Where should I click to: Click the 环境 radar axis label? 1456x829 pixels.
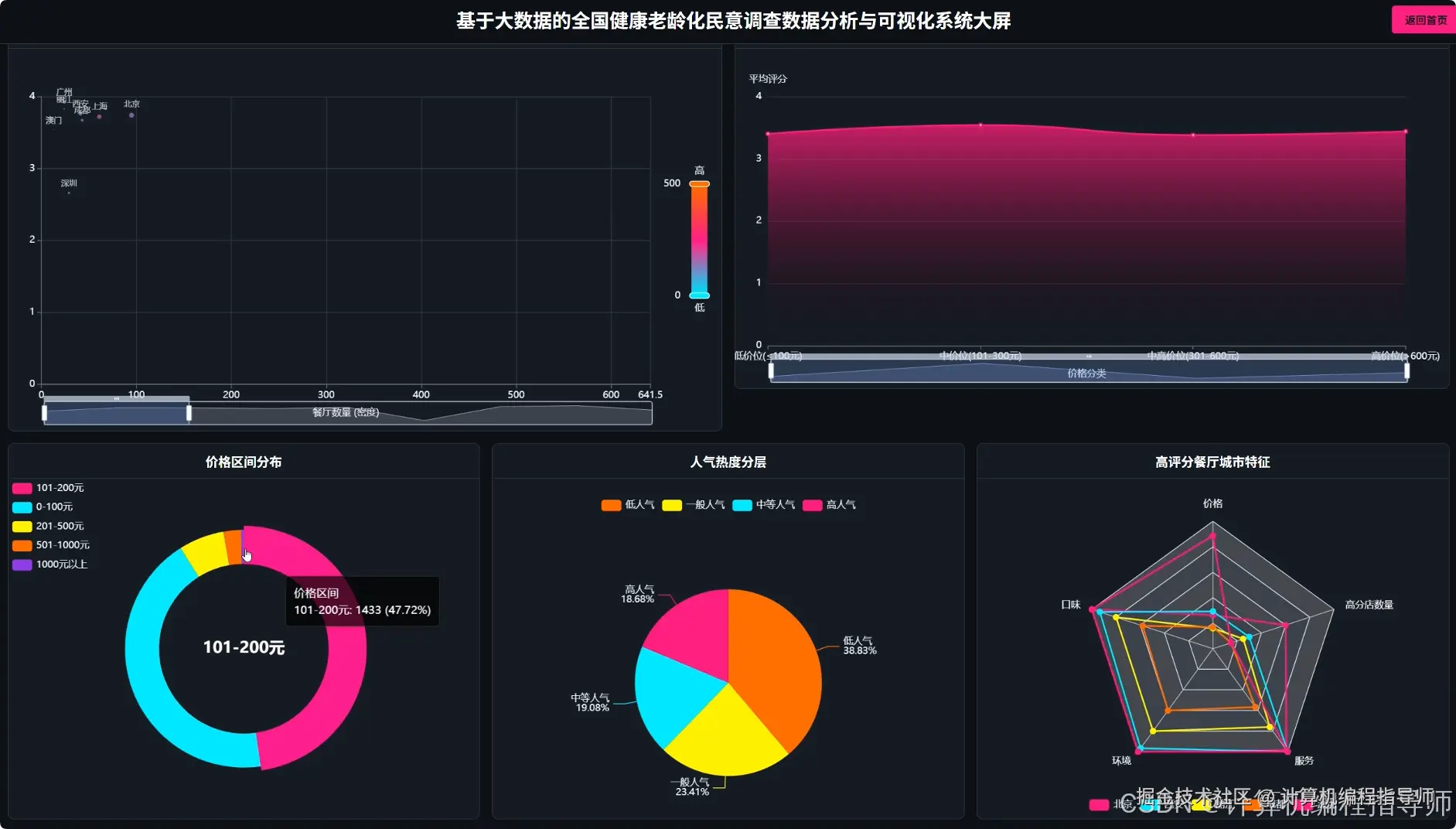click(x=1121, y=761)
